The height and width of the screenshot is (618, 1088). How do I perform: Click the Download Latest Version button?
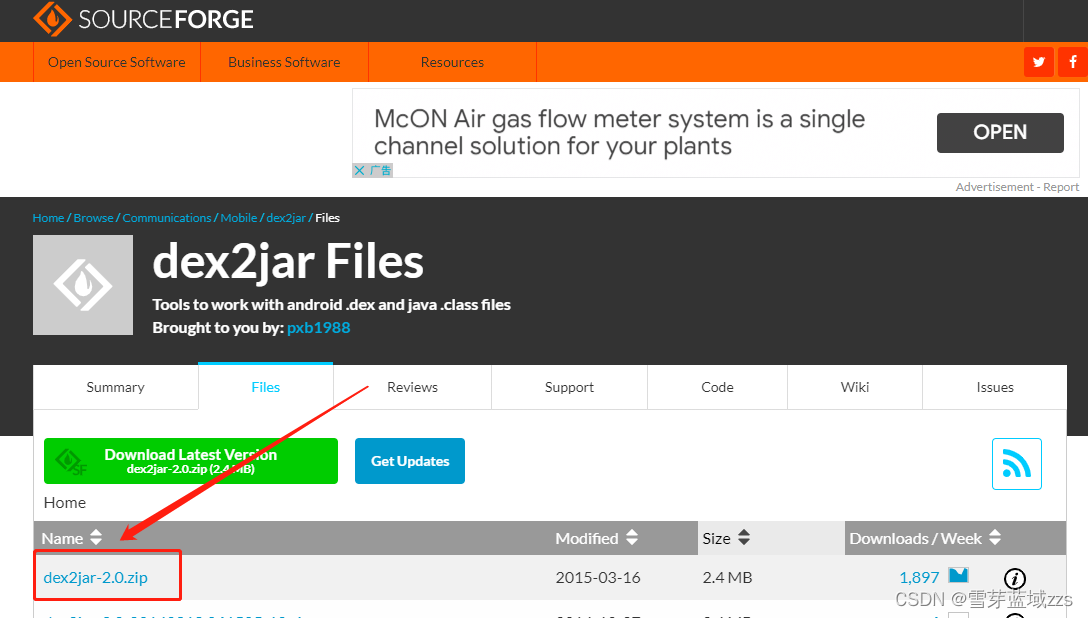191,461
